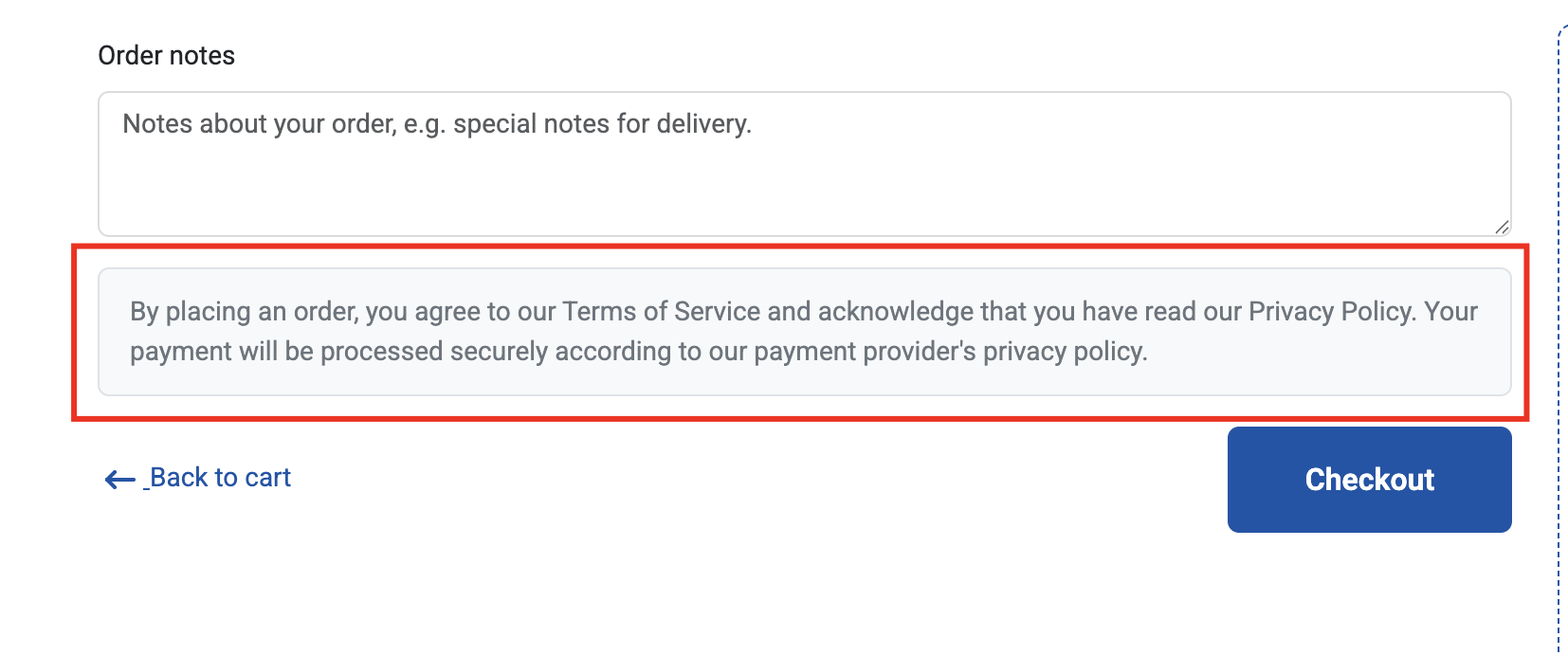Click the "e.g. special notes" placeholder portion
Viewport: 1568px width, 656px height.
pos(507,124)
